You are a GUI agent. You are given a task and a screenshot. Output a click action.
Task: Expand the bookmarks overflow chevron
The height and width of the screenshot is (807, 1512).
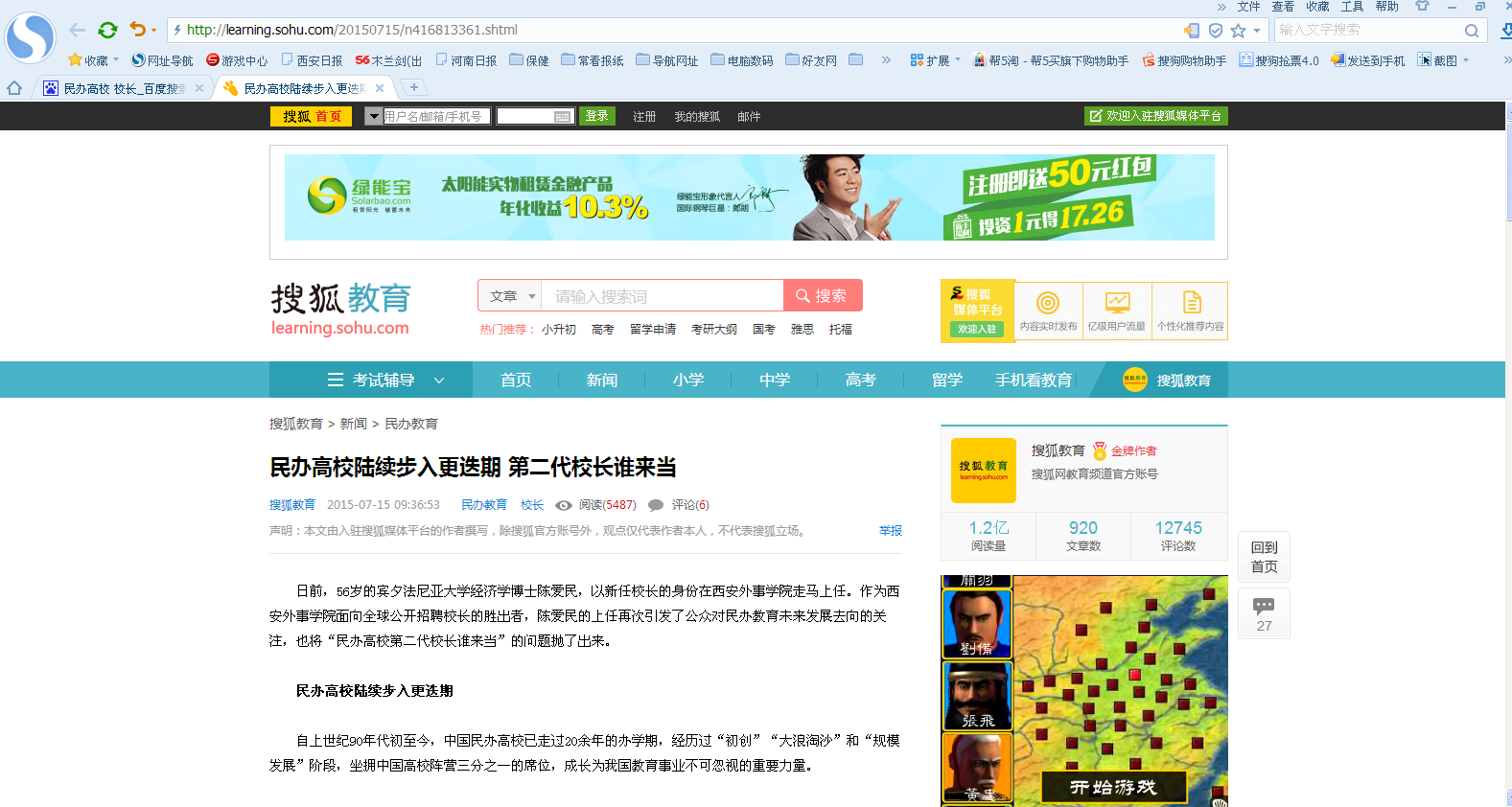pyautogui.click(x=886, y=60)
